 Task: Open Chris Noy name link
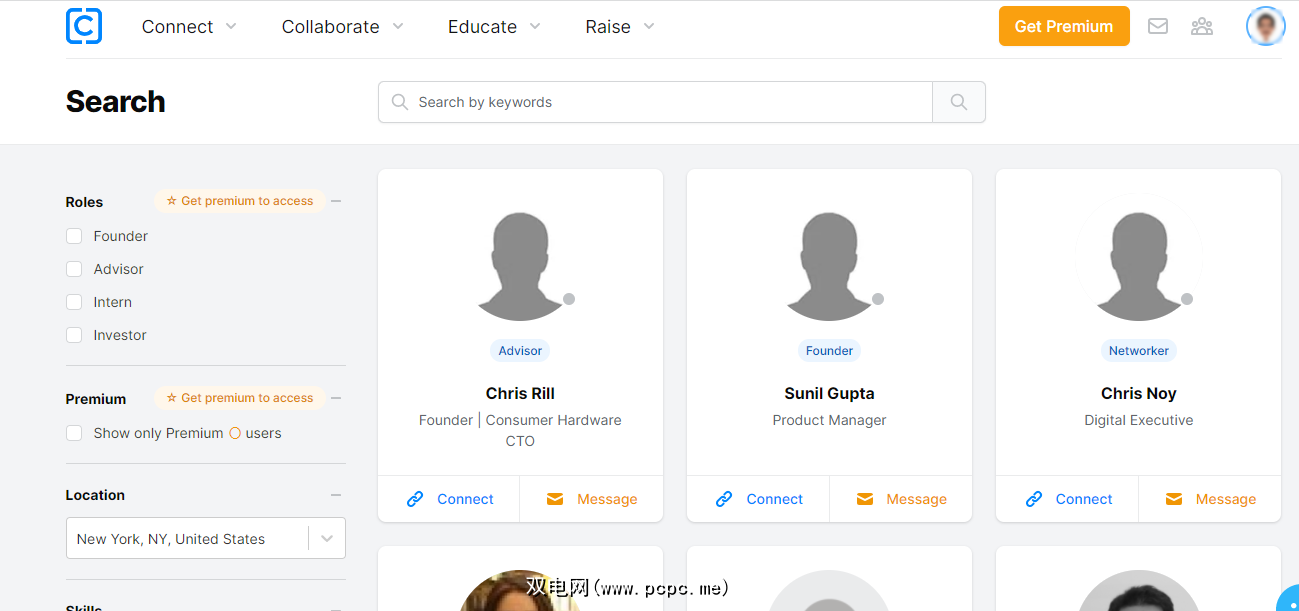coord(1138,393)
